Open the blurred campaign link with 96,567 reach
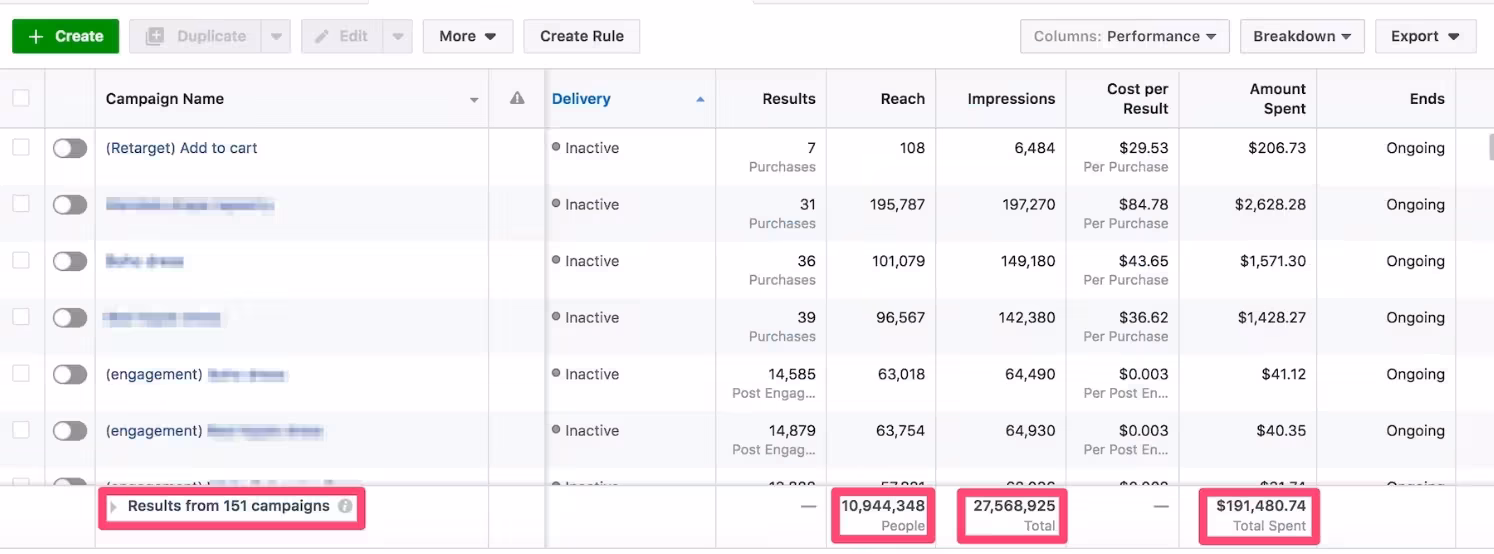 pos(162,318)
